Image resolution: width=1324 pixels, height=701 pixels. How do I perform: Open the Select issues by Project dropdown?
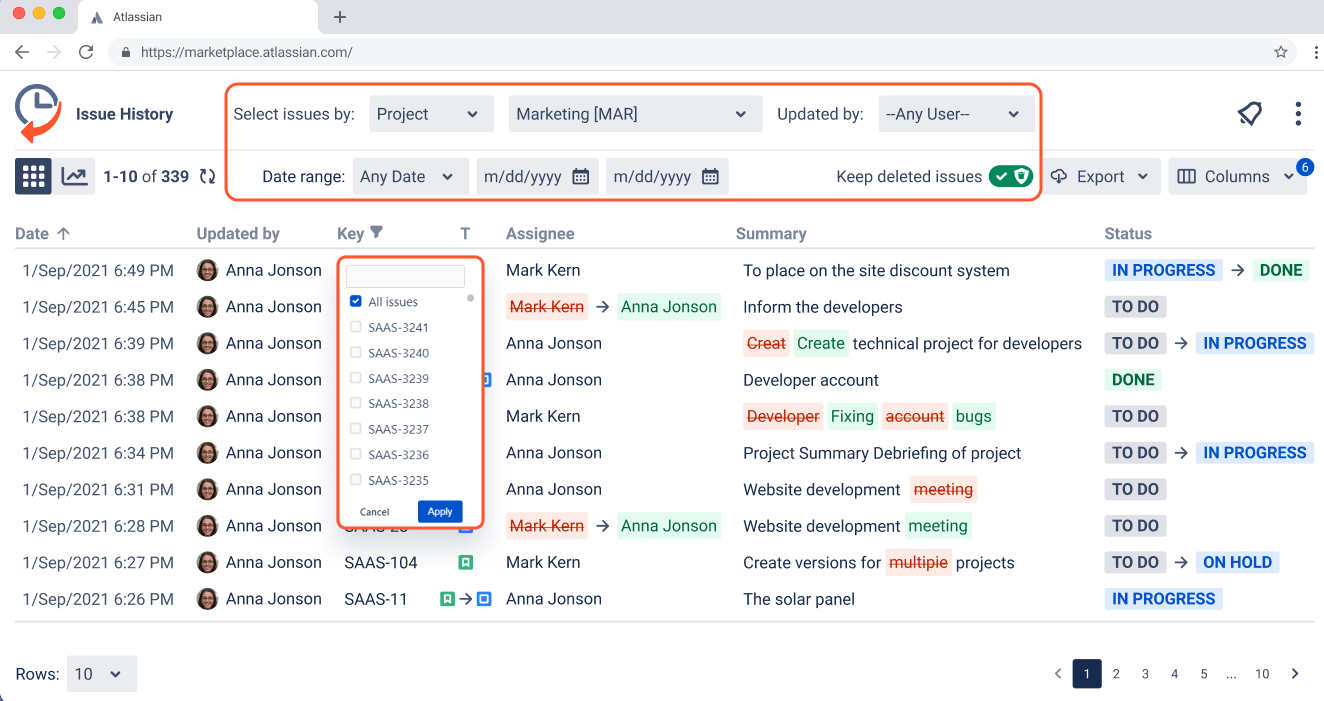[431, 113]
